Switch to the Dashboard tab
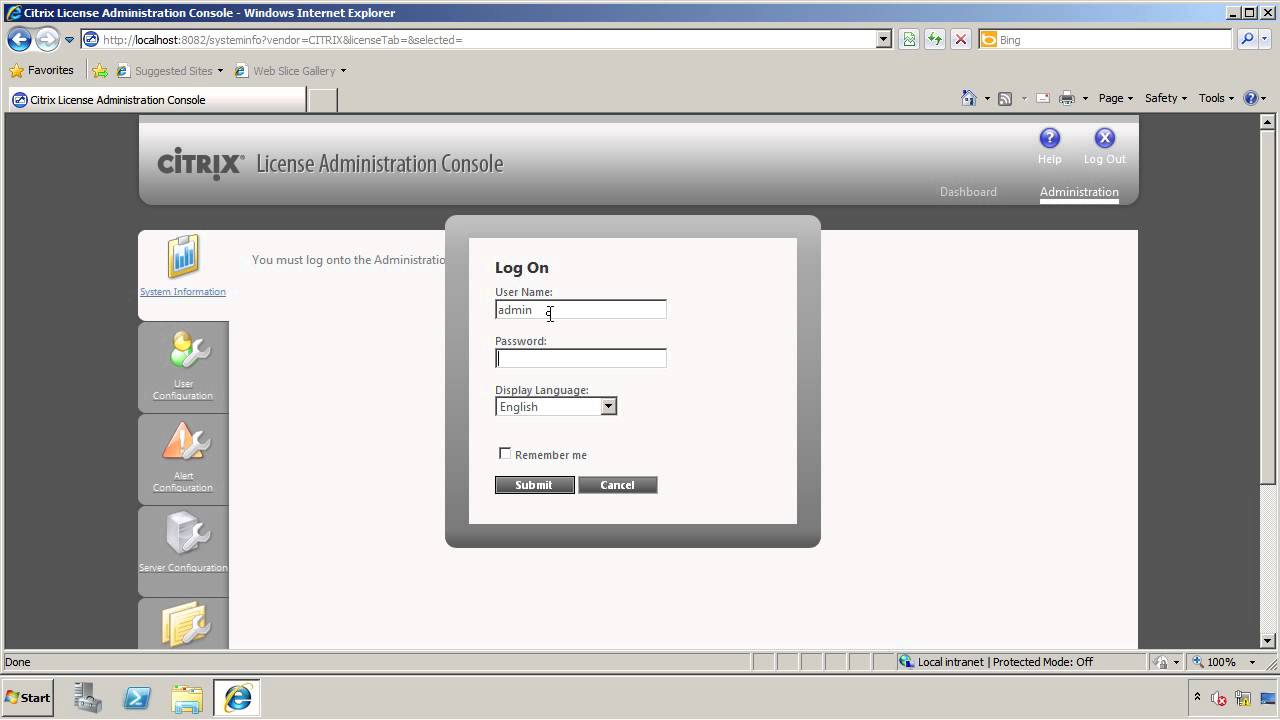 click(968, 192)
